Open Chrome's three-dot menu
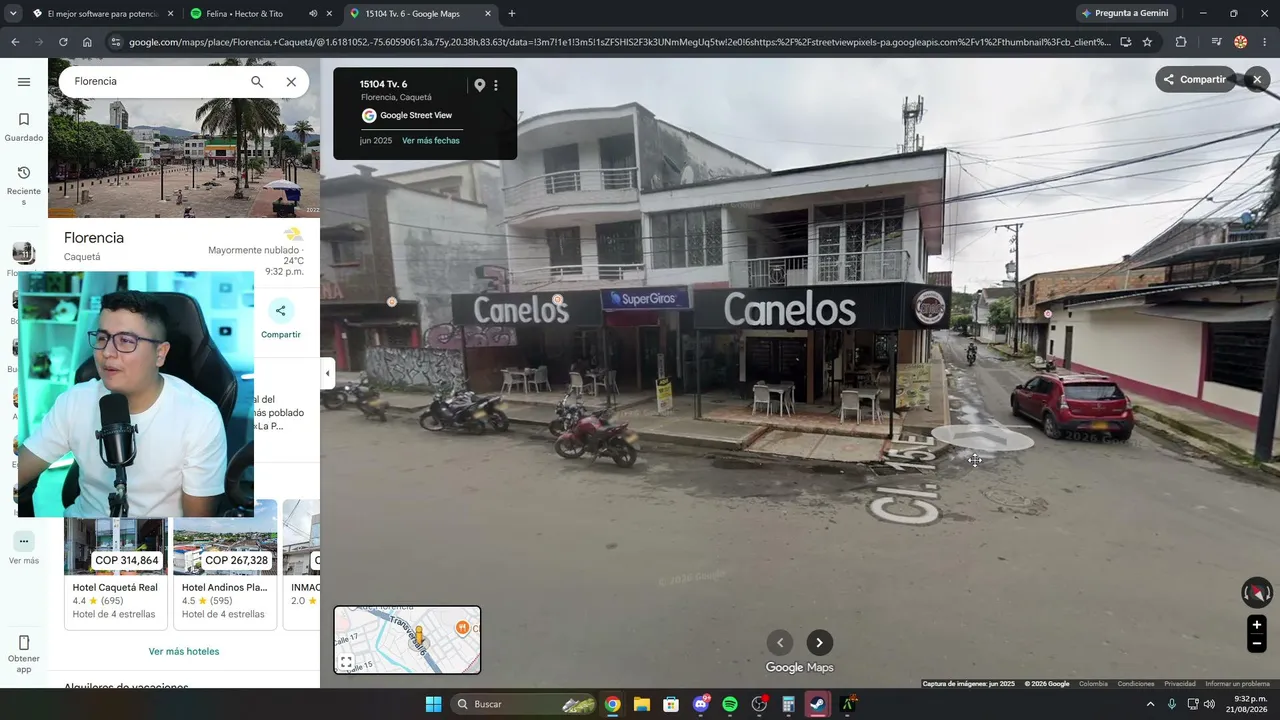The image size is (1280, 720). click(1265, 42)
